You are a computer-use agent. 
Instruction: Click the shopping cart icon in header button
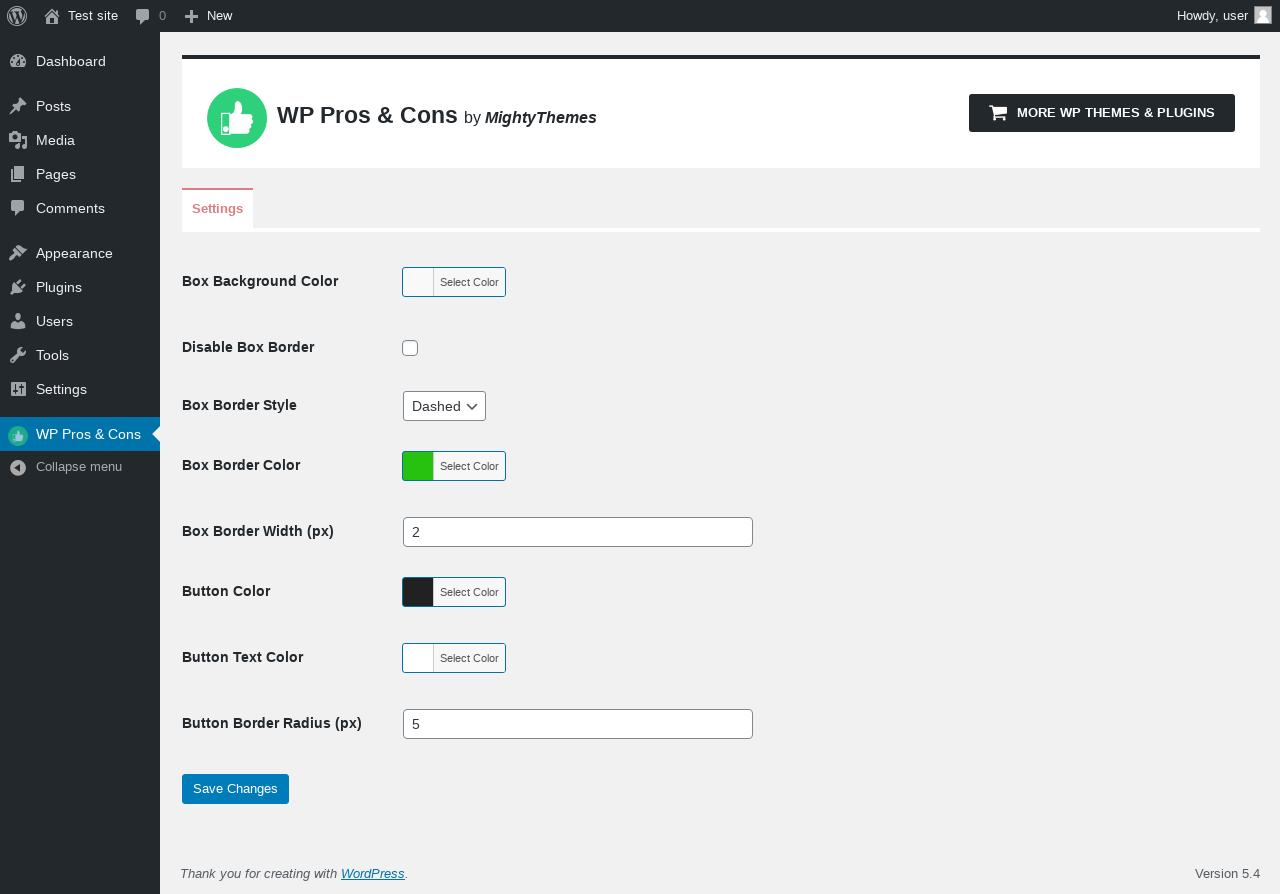(x=998, y=113)
